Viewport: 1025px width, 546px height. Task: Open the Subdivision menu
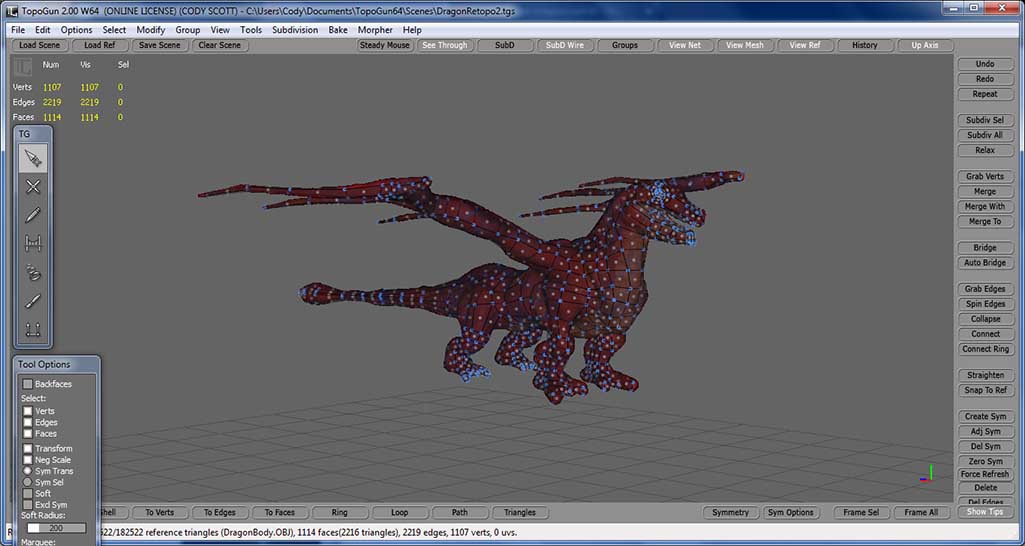tap(295, 30)
